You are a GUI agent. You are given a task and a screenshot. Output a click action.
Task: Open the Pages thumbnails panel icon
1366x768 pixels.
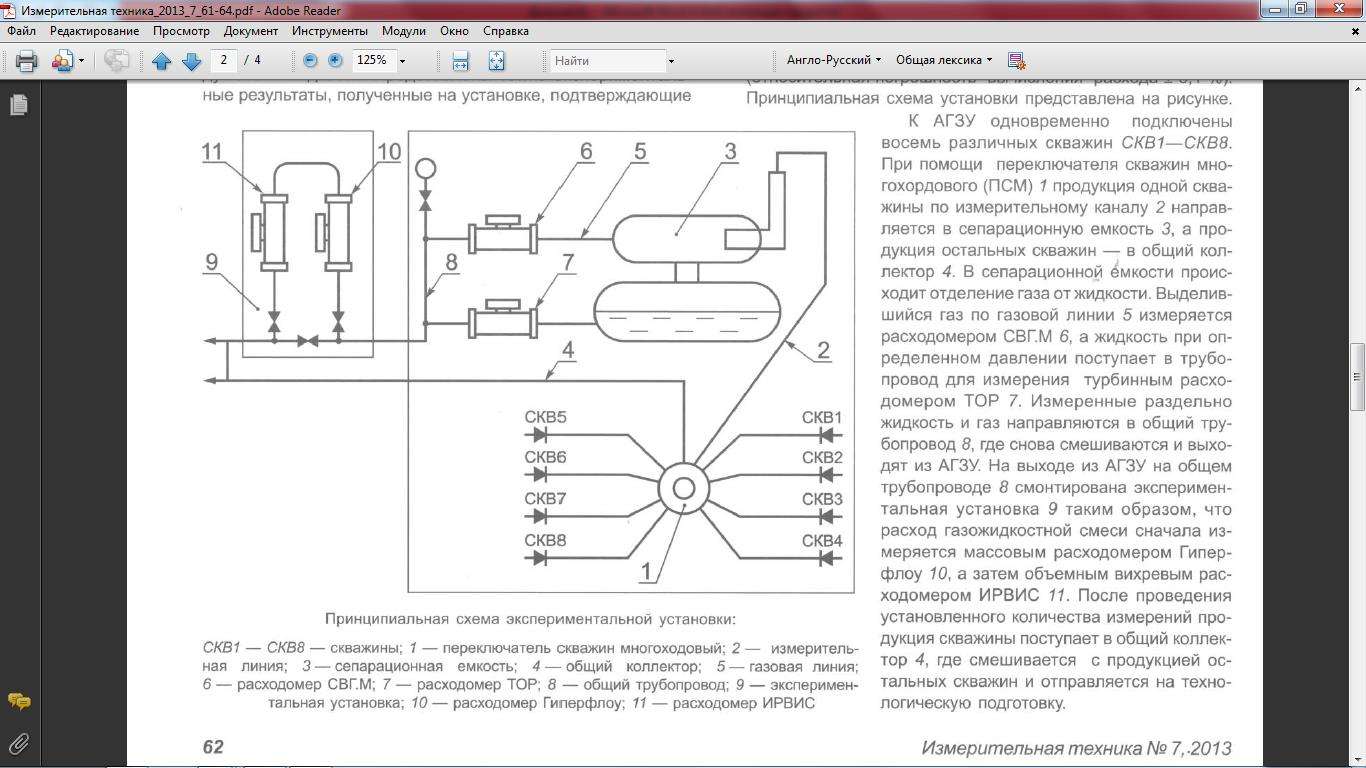(x=18, y=104)
